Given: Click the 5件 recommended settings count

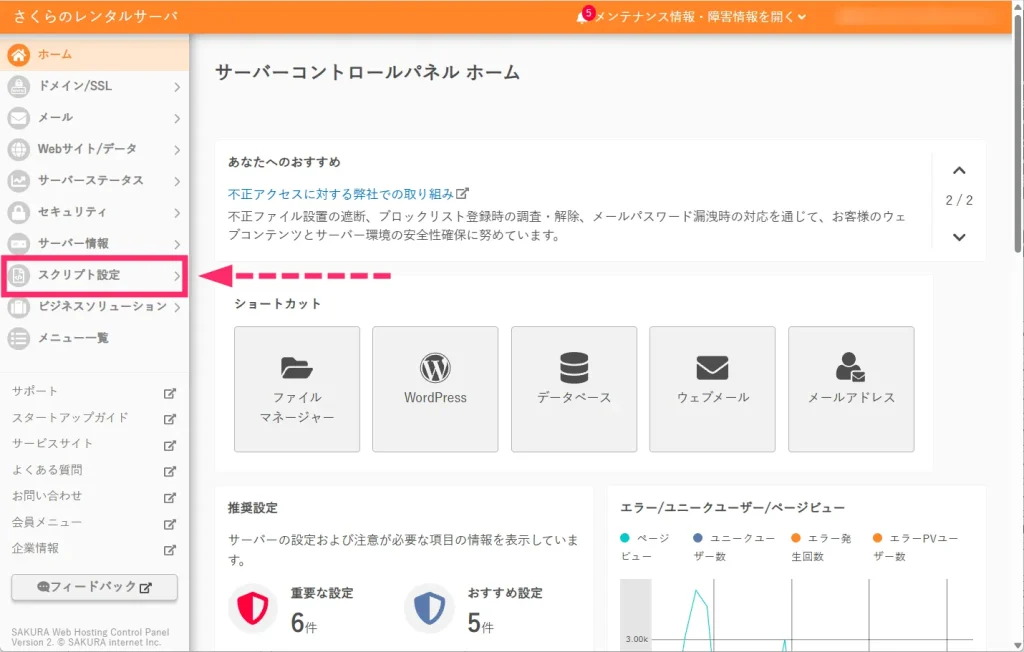Looking at the screenshot, I should 481,623.
